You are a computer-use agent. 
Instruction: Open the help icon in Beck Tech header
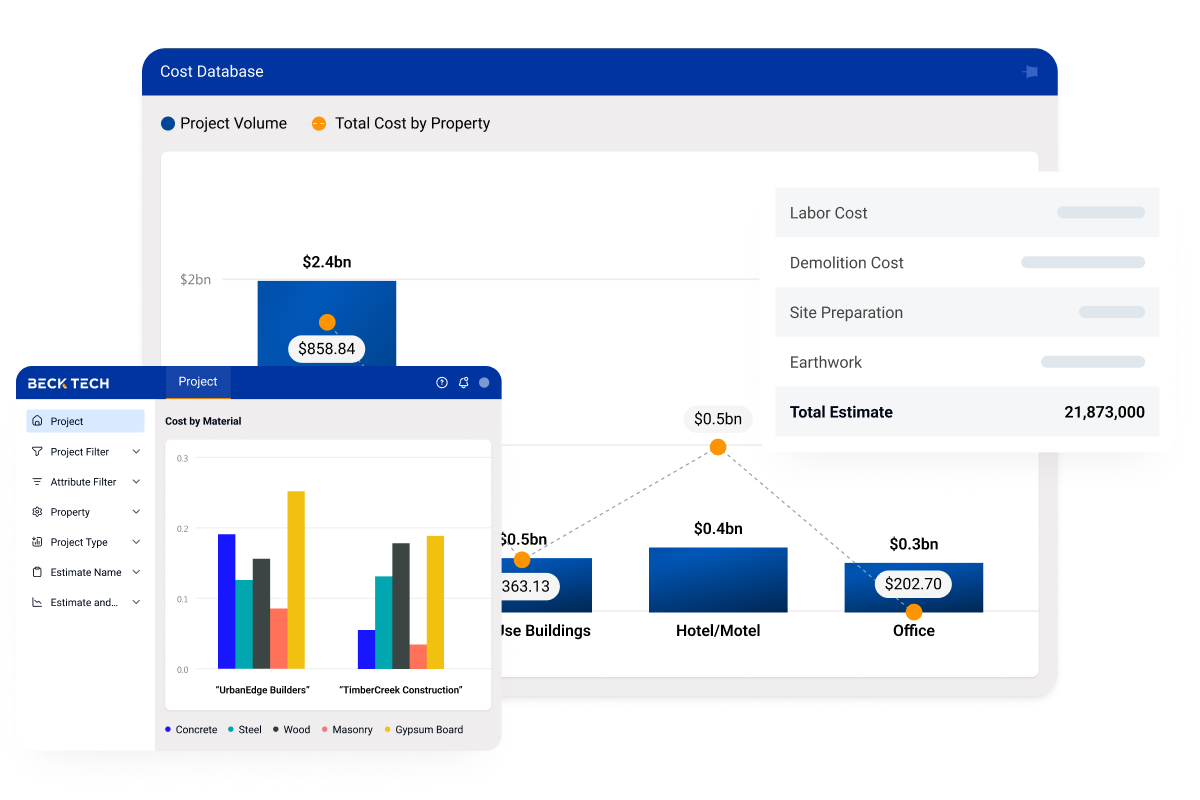tap(442, 383)
